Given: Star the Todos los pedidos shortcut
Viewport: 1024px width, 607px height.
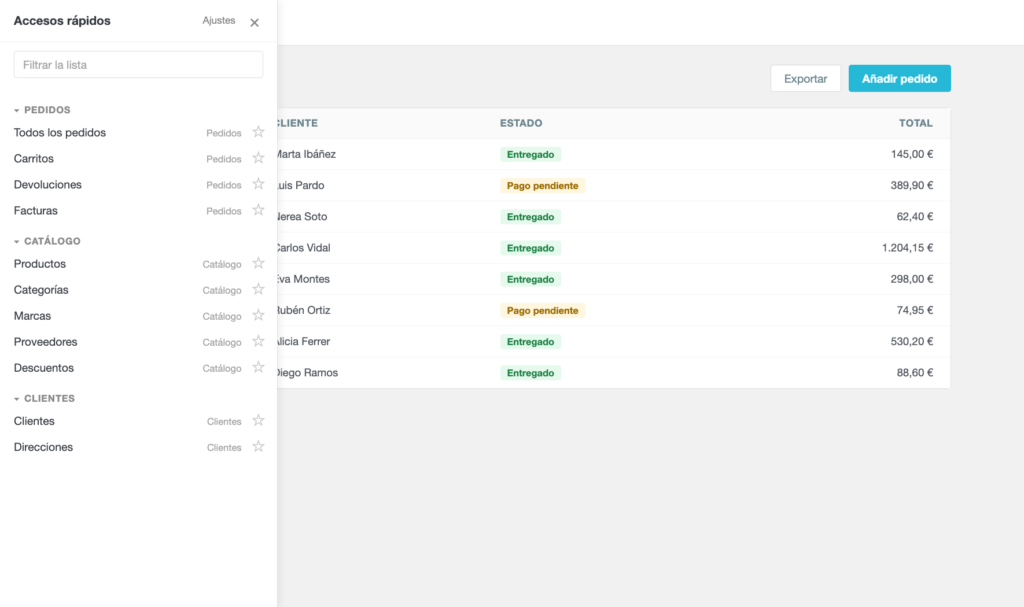Looking at the screenshot, I should pyautogui.click(x=258, y=132).
